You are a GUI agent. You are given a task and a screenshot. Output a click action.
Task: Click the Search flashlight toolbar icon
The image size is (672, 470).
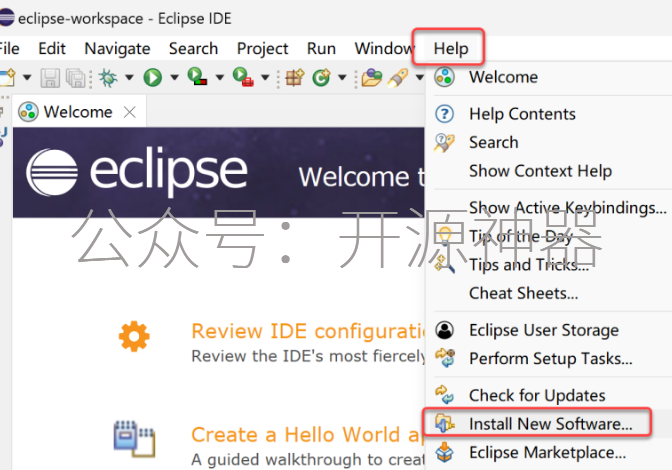398,78
